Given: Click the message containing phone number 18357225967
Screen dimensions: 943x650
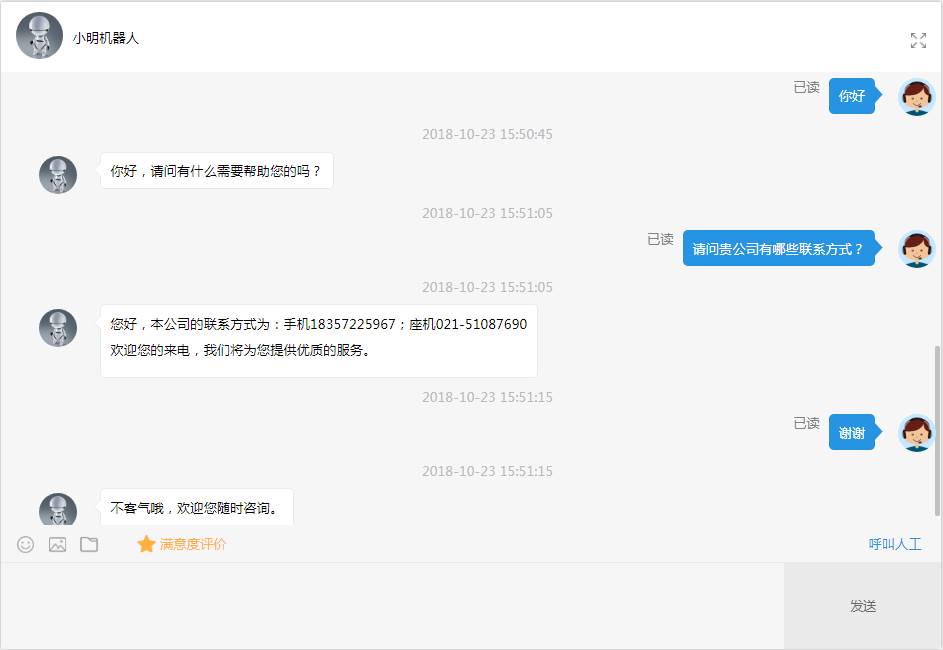Looking at the screenshot, I should (x=318, y=340).
